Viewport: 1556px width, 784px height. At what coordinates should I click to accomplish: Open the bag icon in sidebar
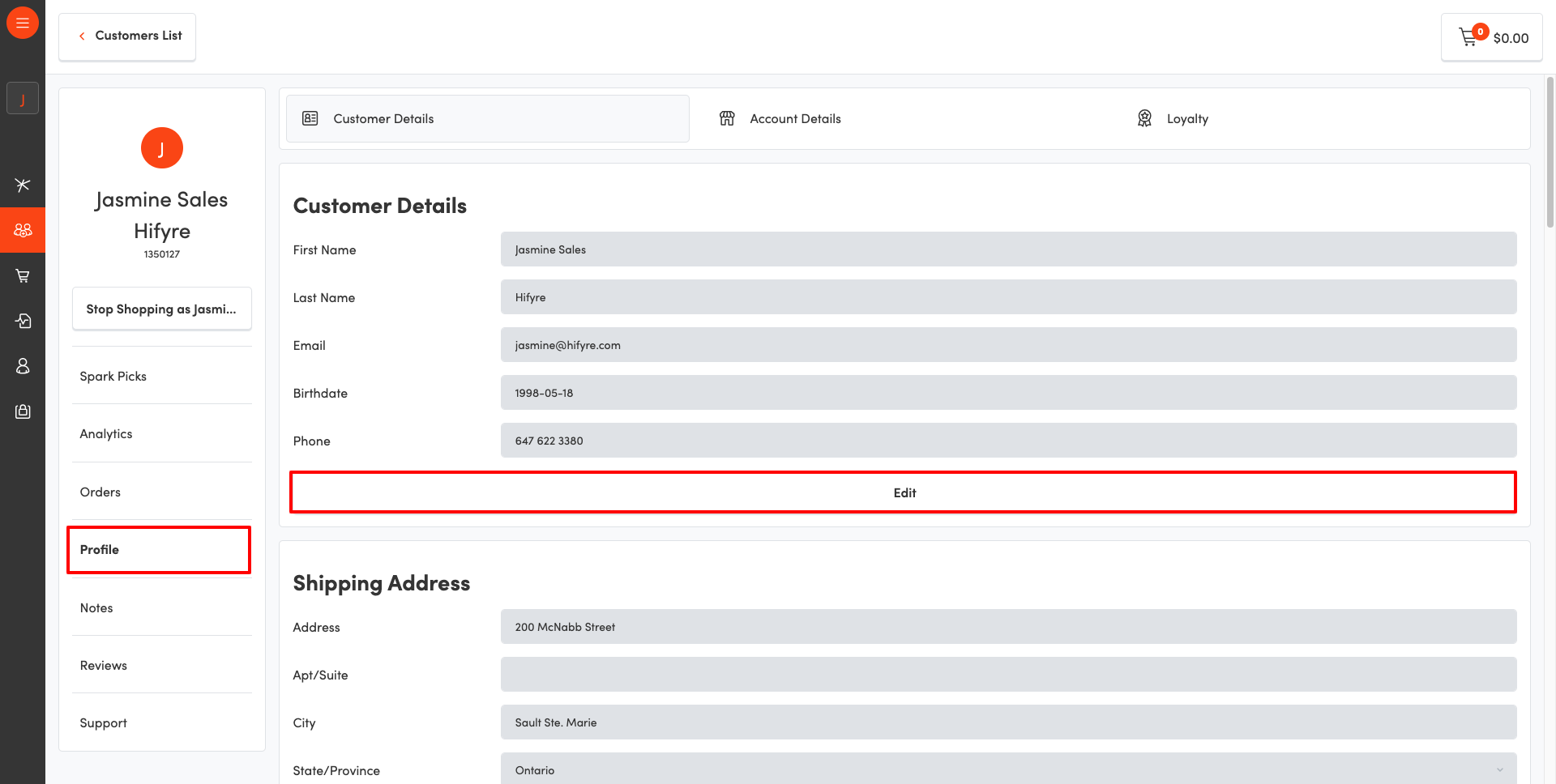tap(23, 411)
